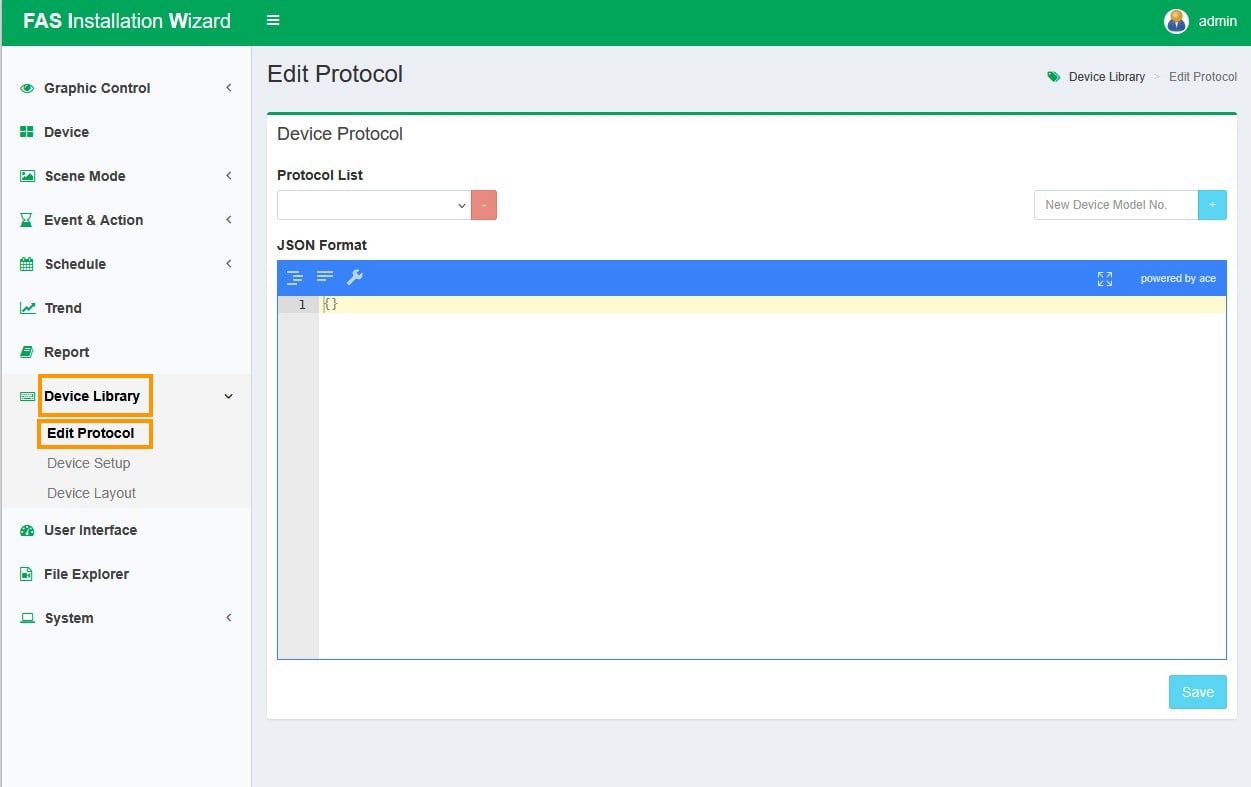The height and width of the screenshot is (787, 1251).
Task: Click Device Library breadcrumb link
Action: pos(1106,77)
